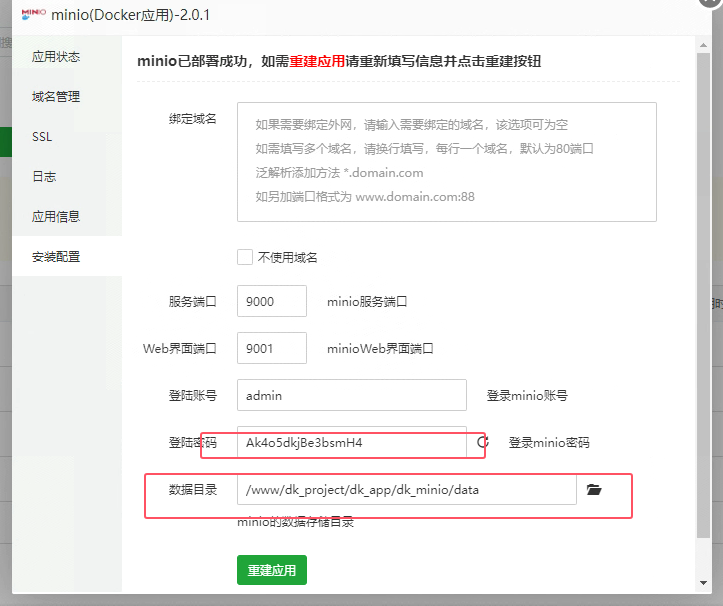Click the minio的数据存储目录 description text
This screenshot has height=606, width=723.
[296, 522]
